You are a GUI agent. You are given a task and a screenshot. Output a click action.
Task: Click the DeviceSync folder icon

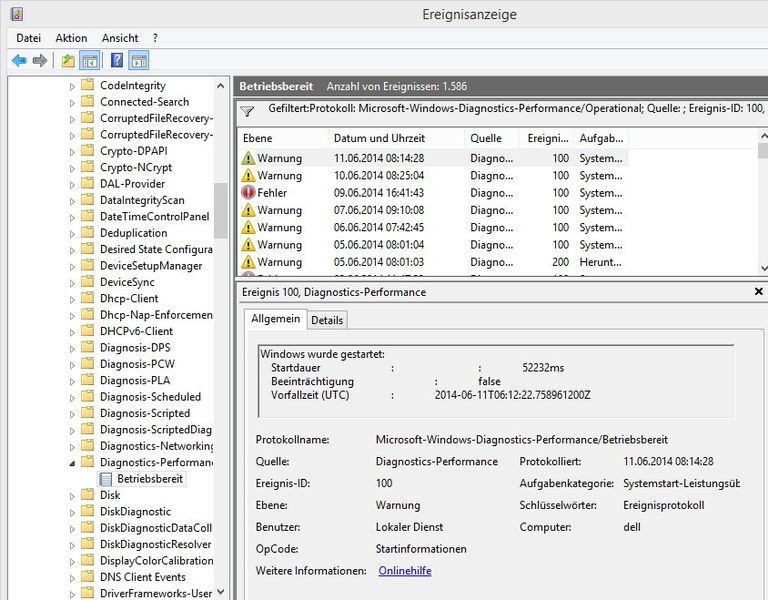coord(88,281)
